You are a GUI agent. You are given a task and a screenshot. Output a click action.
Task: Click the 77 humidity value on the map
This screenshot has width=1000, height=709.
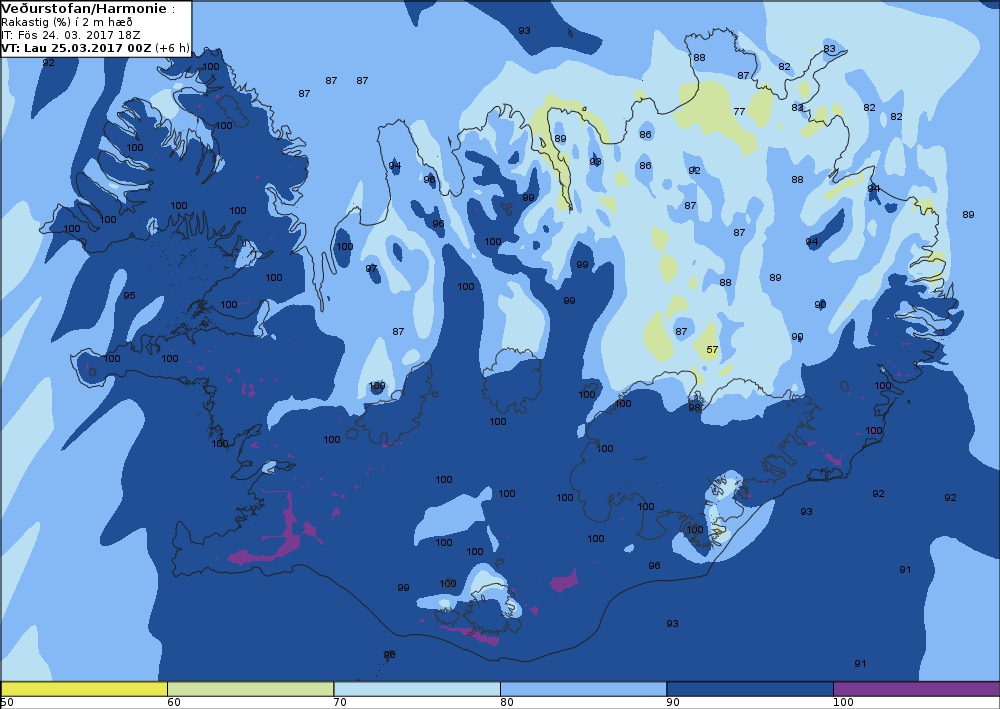pos(739,111)
